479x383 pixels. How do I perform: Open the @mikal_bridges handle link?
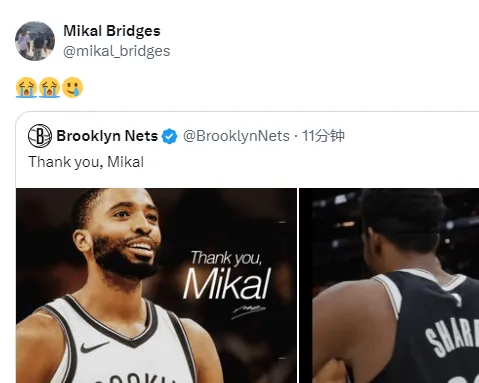(x=117, y=51)
